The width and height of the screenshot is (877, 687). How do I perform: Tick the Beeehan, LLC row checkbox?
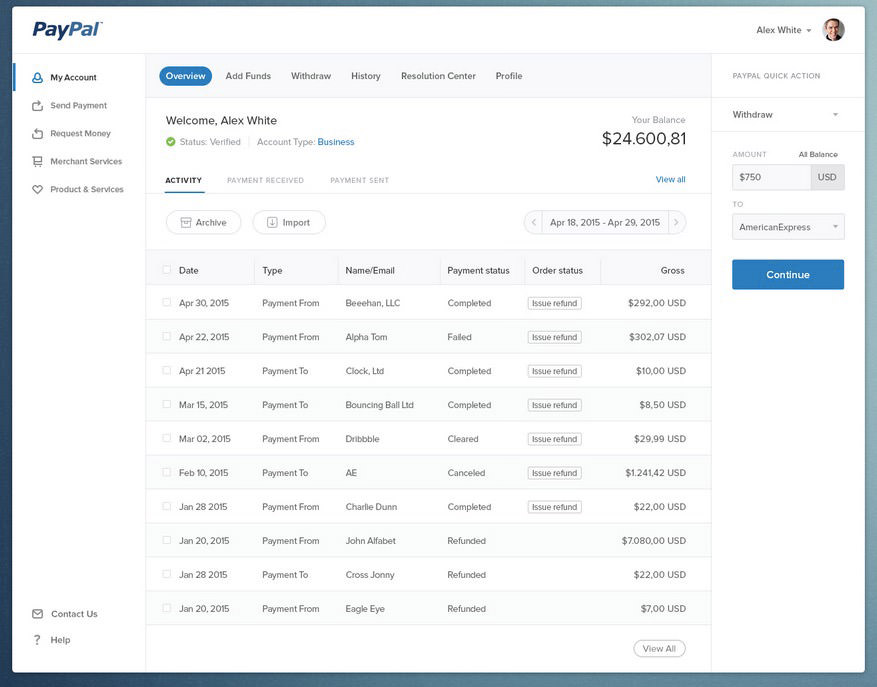click(167, 302)
